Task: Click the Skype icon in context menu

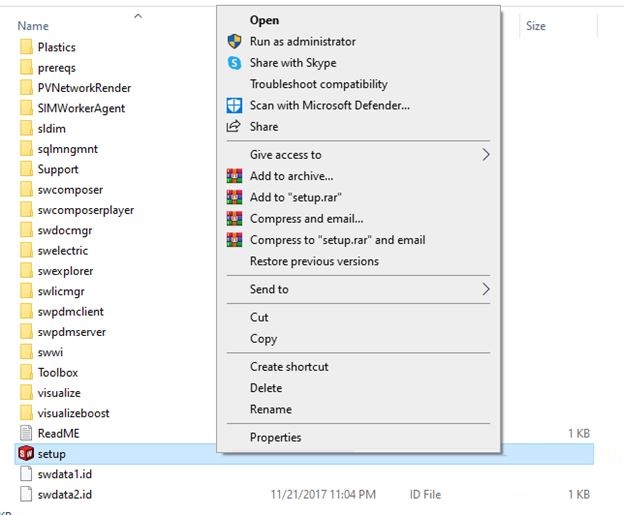Action: click(234, 63)
